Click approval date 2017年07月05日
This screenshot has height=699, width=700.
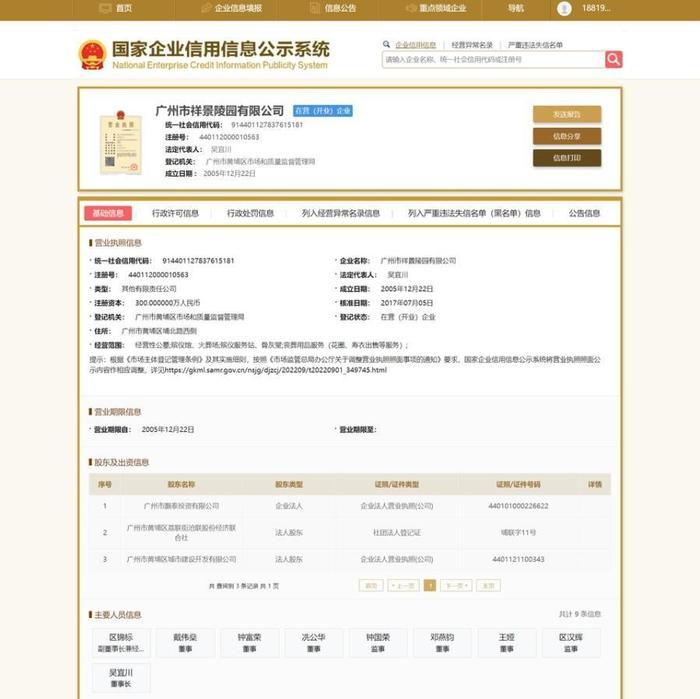(x=407, y=303)
